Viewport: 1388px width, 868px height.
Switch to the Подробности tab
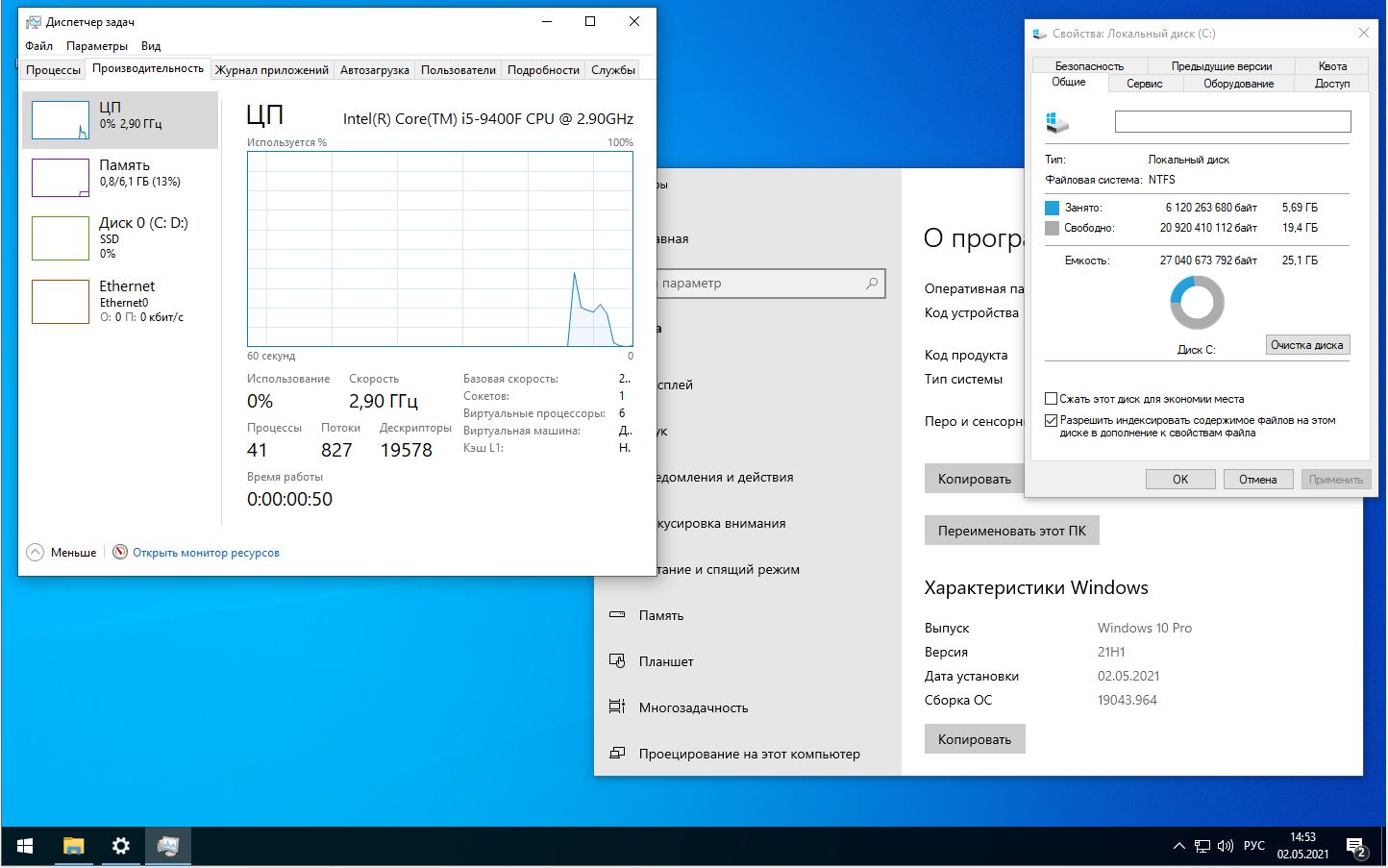(x=543, y=70)
